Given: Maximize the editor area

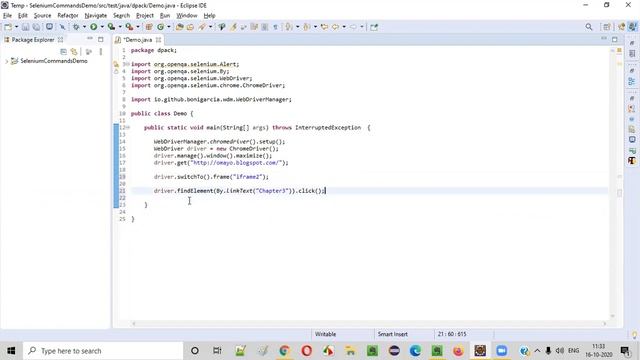Looking at the screenshot, I should (615, 39).
